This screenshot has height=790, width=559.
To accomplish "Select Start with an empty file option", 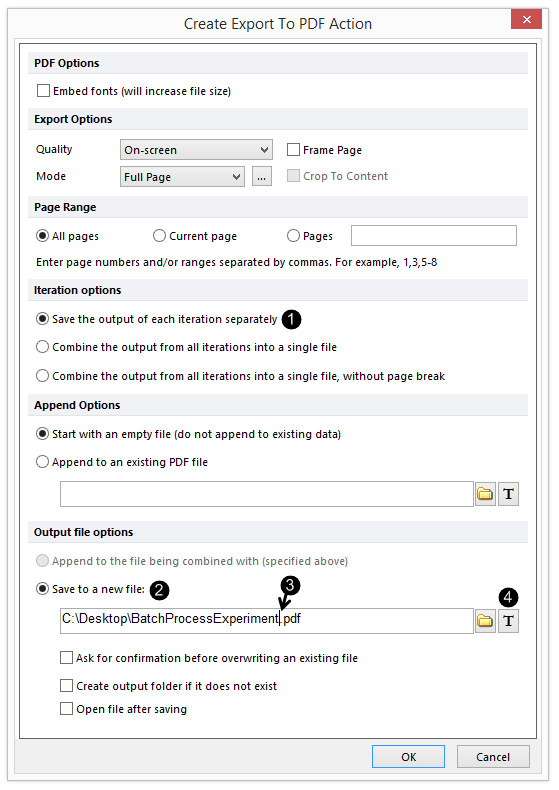I will click(42, 434).
